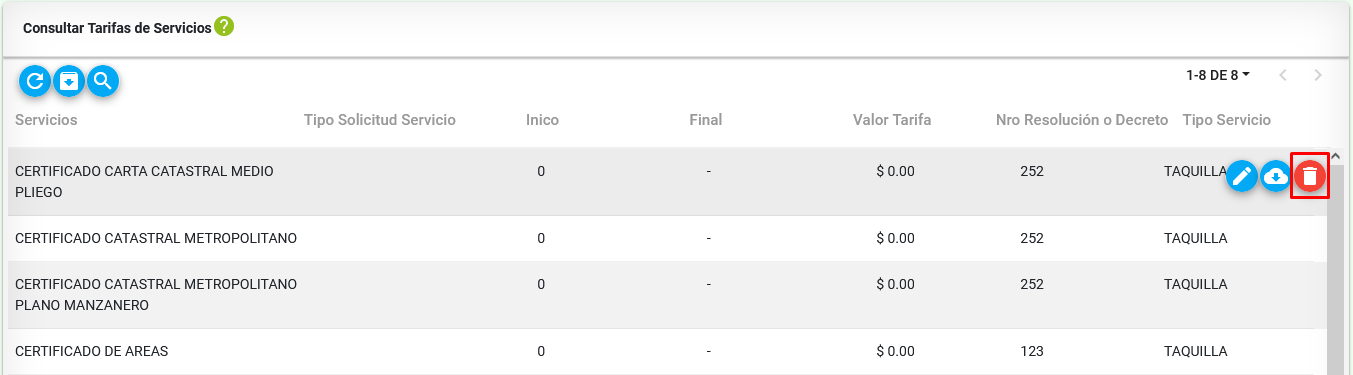Screen dimensions: 1353x375
Task: Click the Tipo Solicitud Servicio column header
Action: [x=380, y=120]
